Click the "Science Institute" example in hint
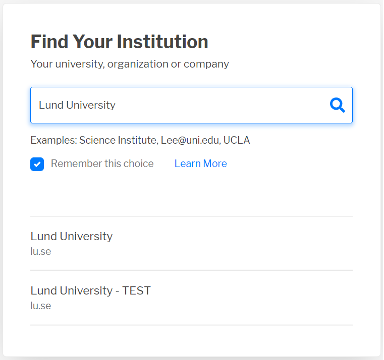The width and height of the screenshot is (384, 360). pos(118,140)
